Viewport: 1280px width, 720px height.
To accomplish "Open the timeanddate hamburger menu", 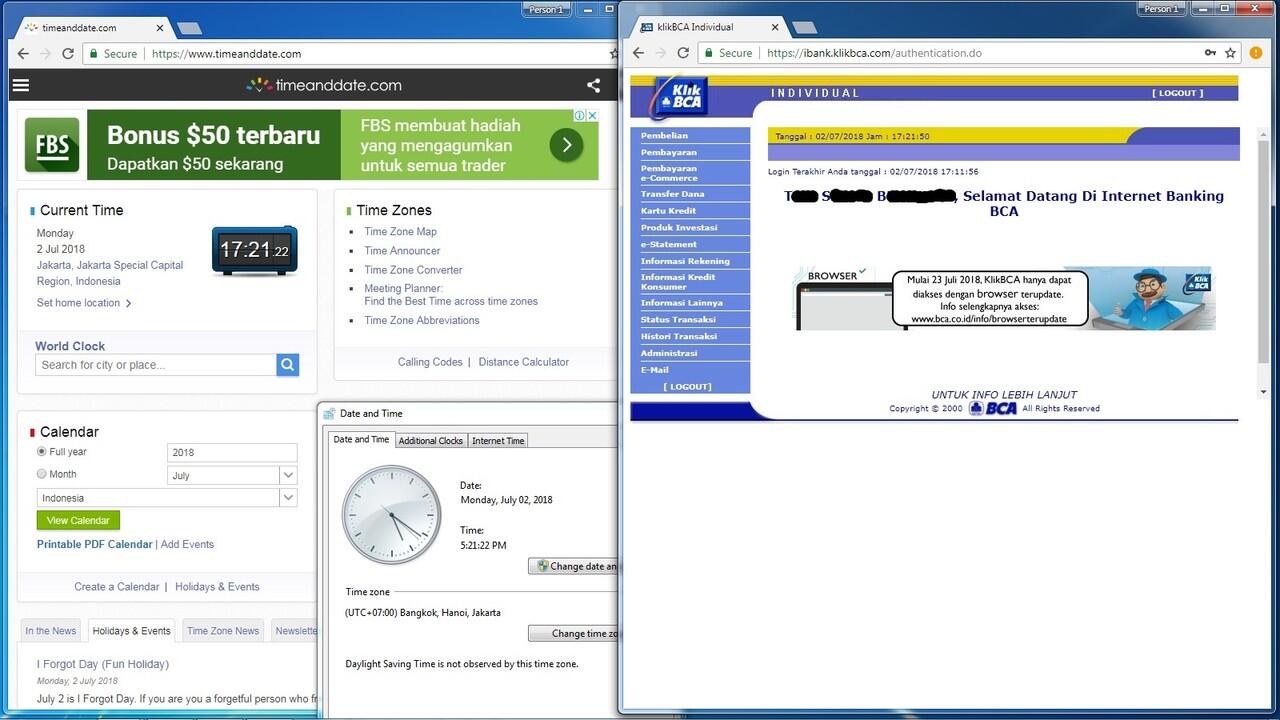I will 21,85.
